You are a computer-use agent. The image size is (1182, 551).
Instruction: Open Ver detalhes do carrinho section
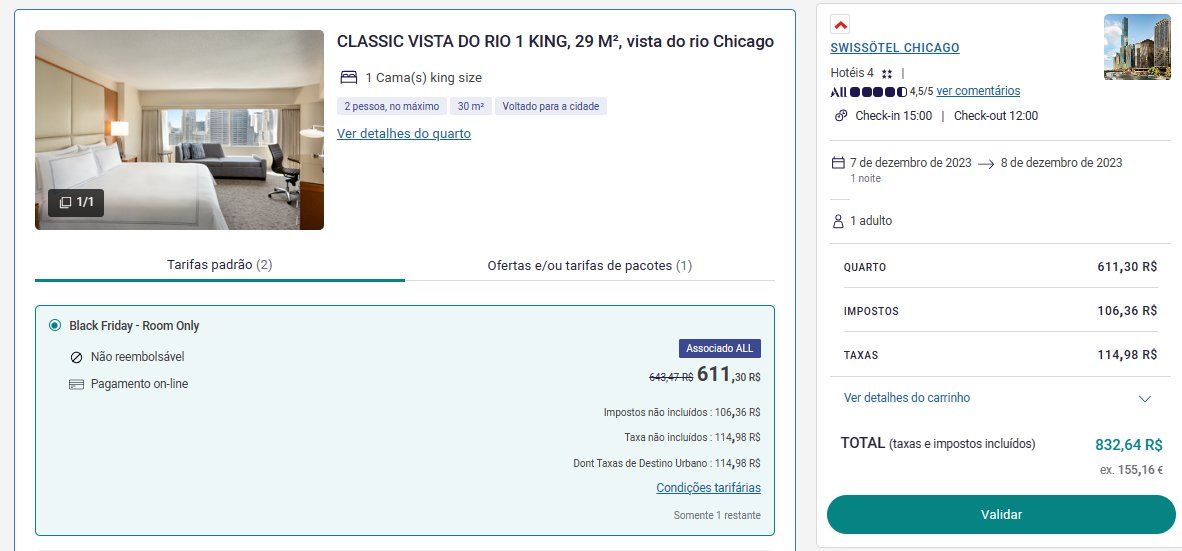[907, 397]
